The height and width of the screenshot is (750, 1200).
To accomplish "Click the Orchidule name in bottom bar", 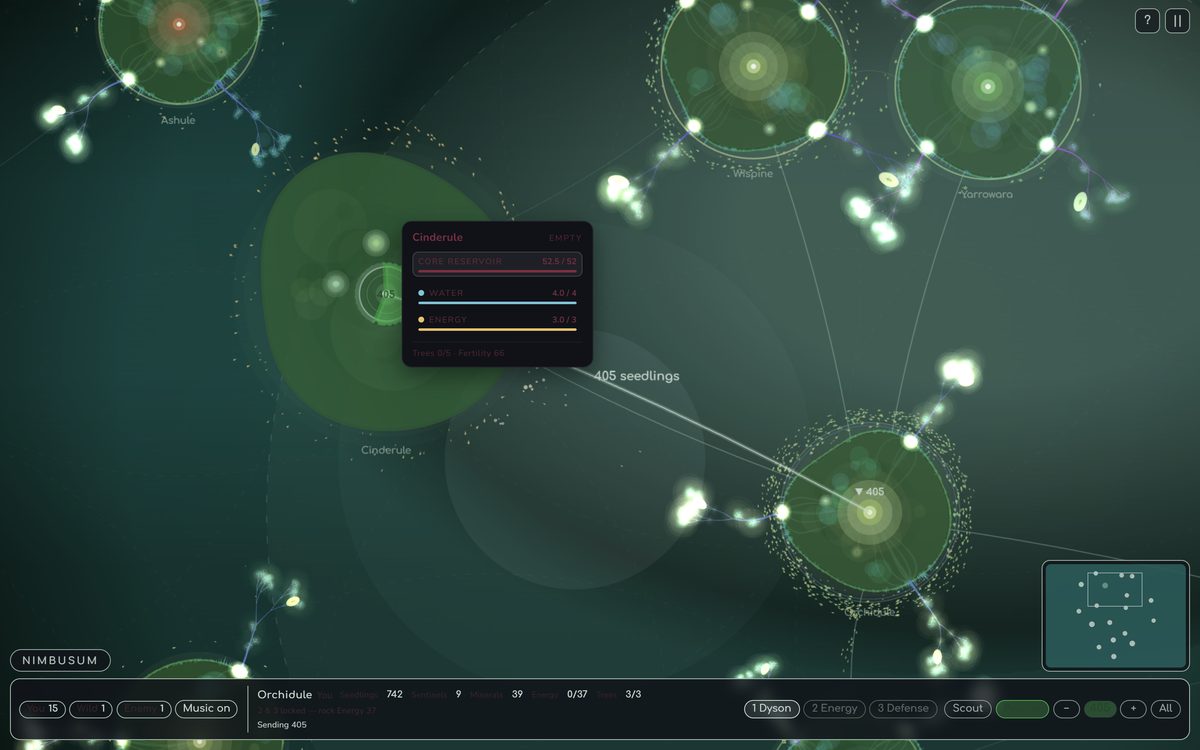I will (x=285, y=694).
